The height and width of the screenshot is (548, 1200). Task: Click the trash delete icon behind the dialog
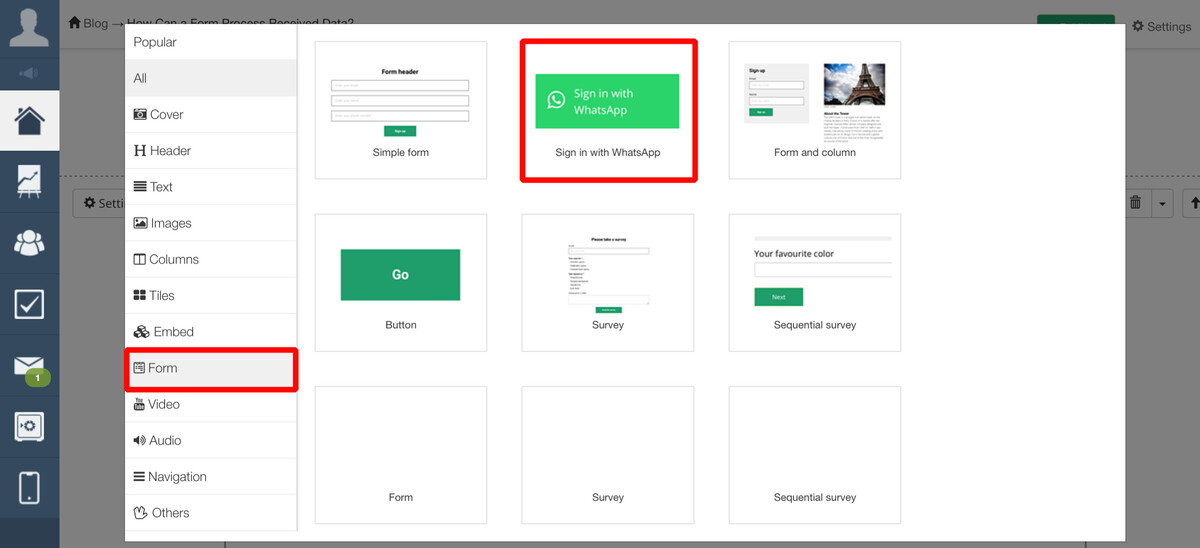tap(1135, 203)
